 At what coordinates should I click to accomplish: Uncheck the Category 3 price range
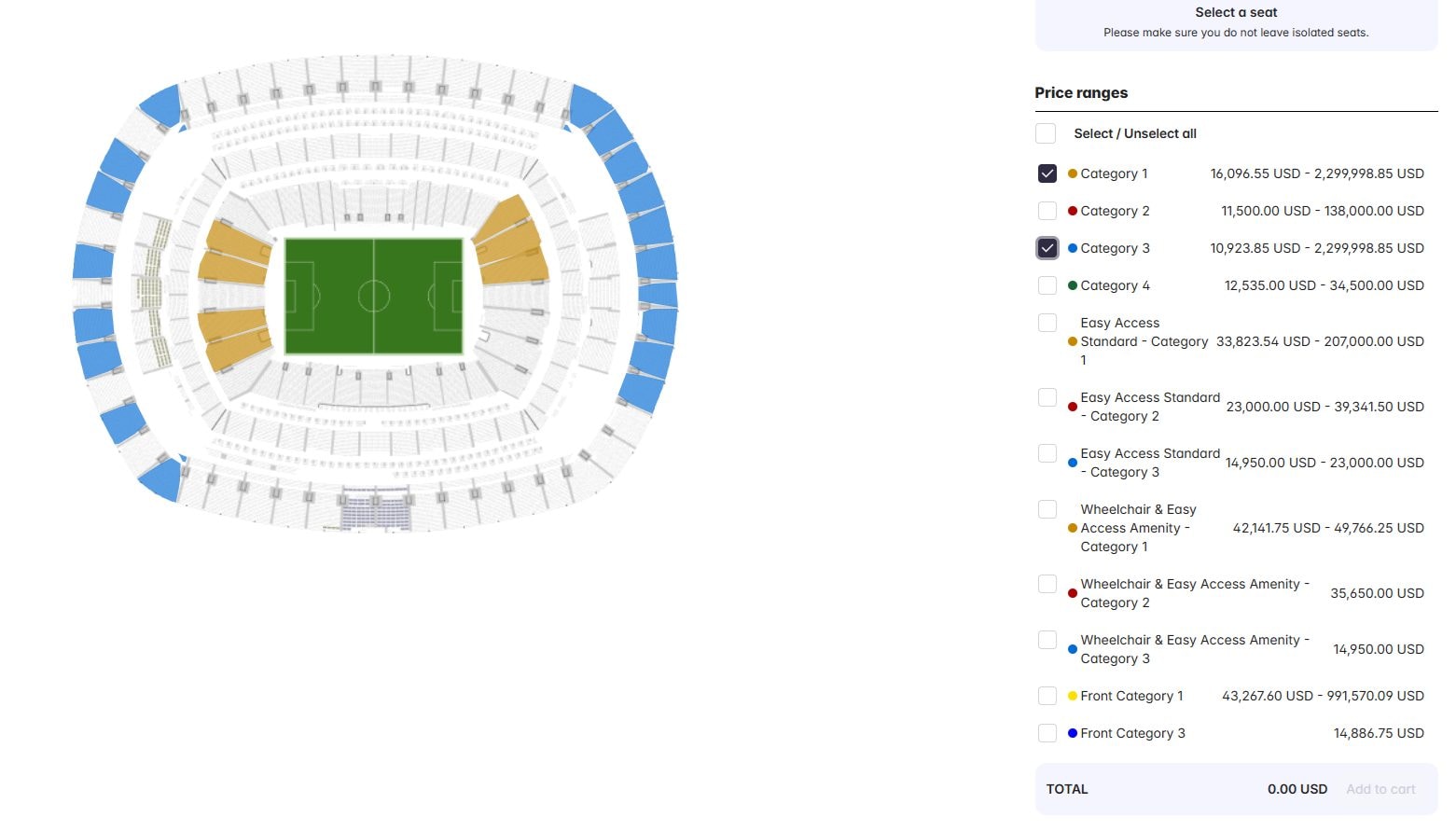point(1047,248)
